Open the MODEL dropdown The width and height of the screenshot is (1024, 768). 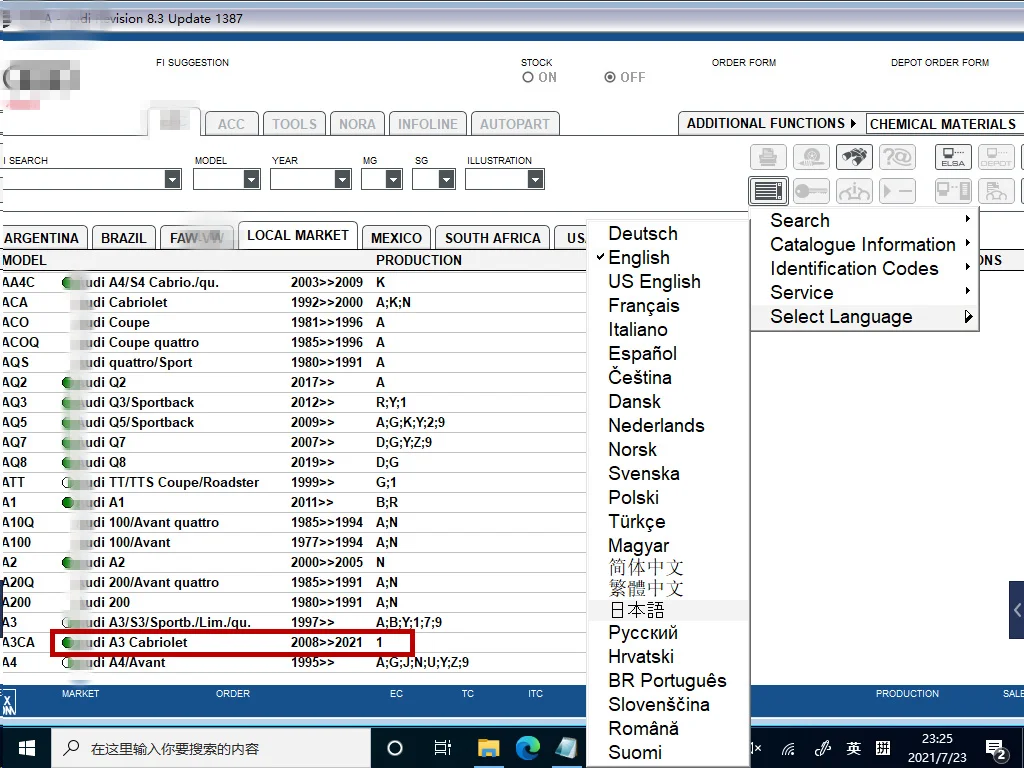pos(251,179)
